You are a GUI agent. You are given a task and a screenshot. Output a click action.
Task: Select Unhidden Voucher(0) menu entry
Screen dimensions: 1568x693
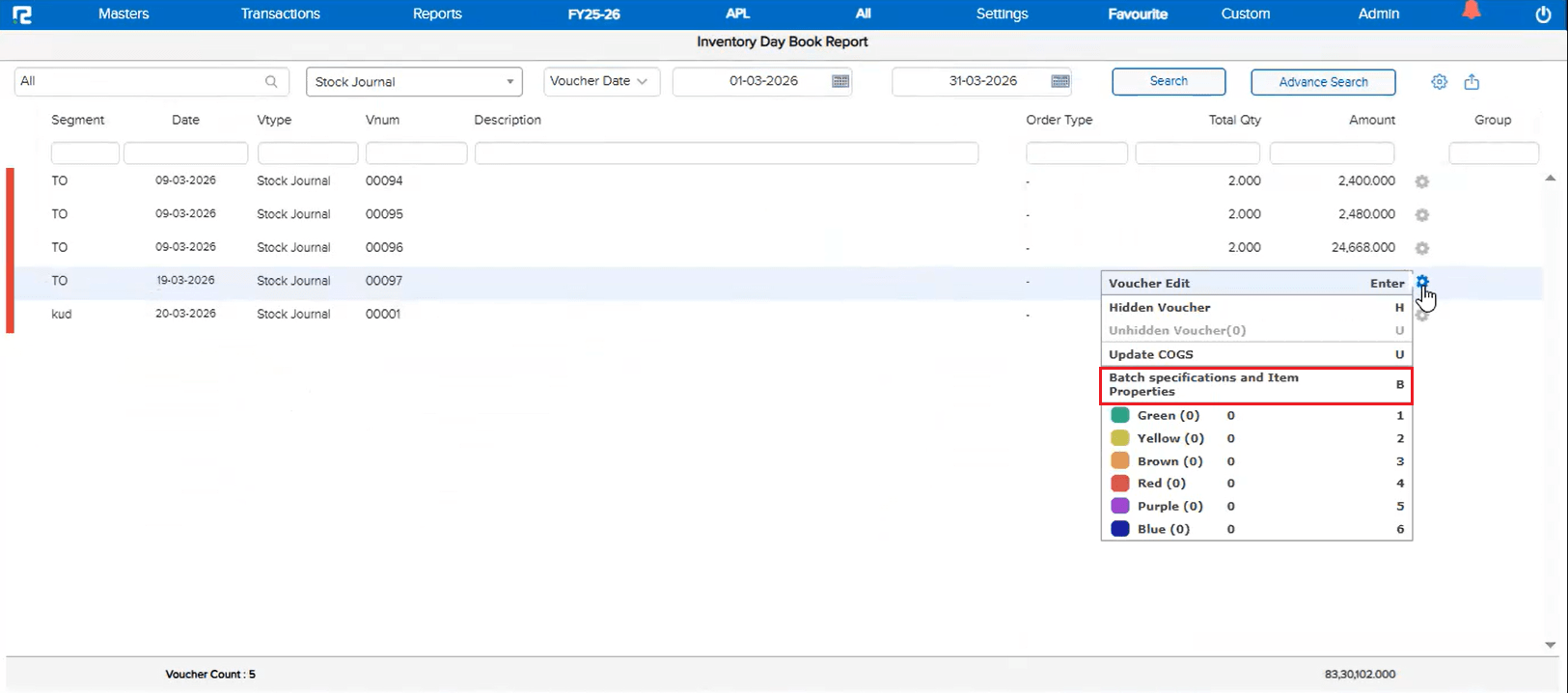[1256, 330]
